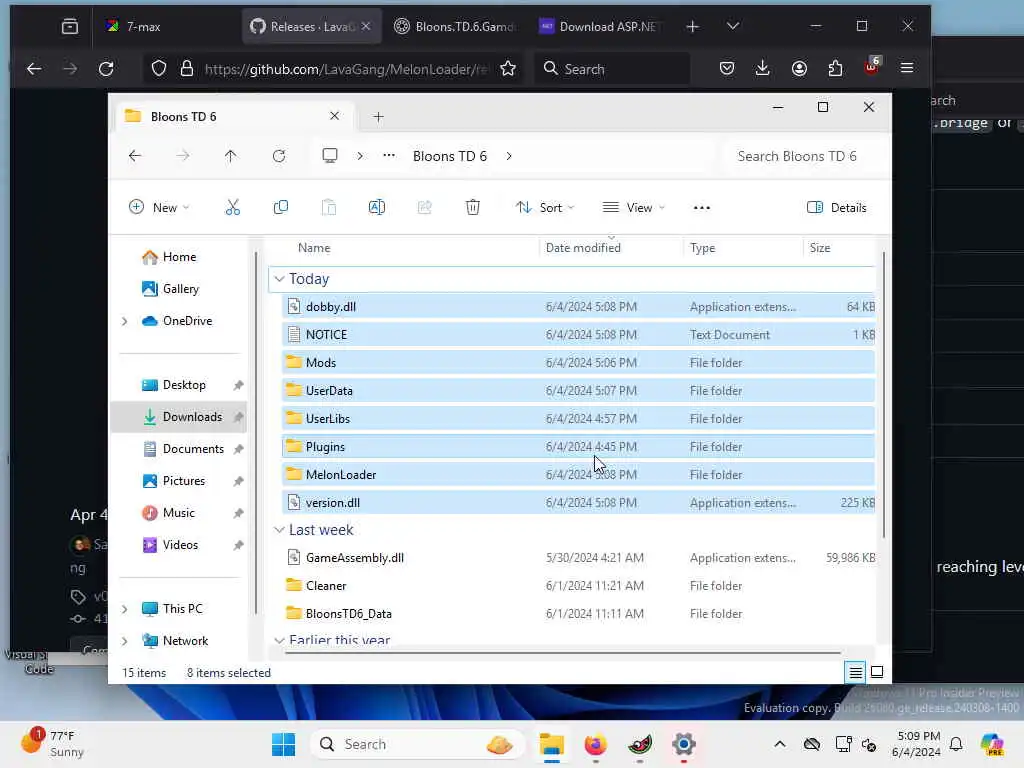The width and height of the screenshot is (1024, 768).
Task: Select version.dll file
Action: pos(578,503)
